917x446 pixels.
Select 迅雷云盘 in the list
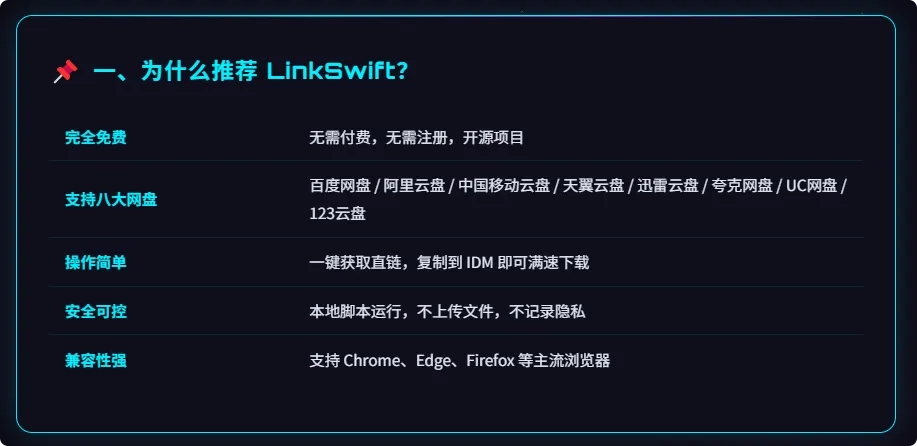click(668, 186)
